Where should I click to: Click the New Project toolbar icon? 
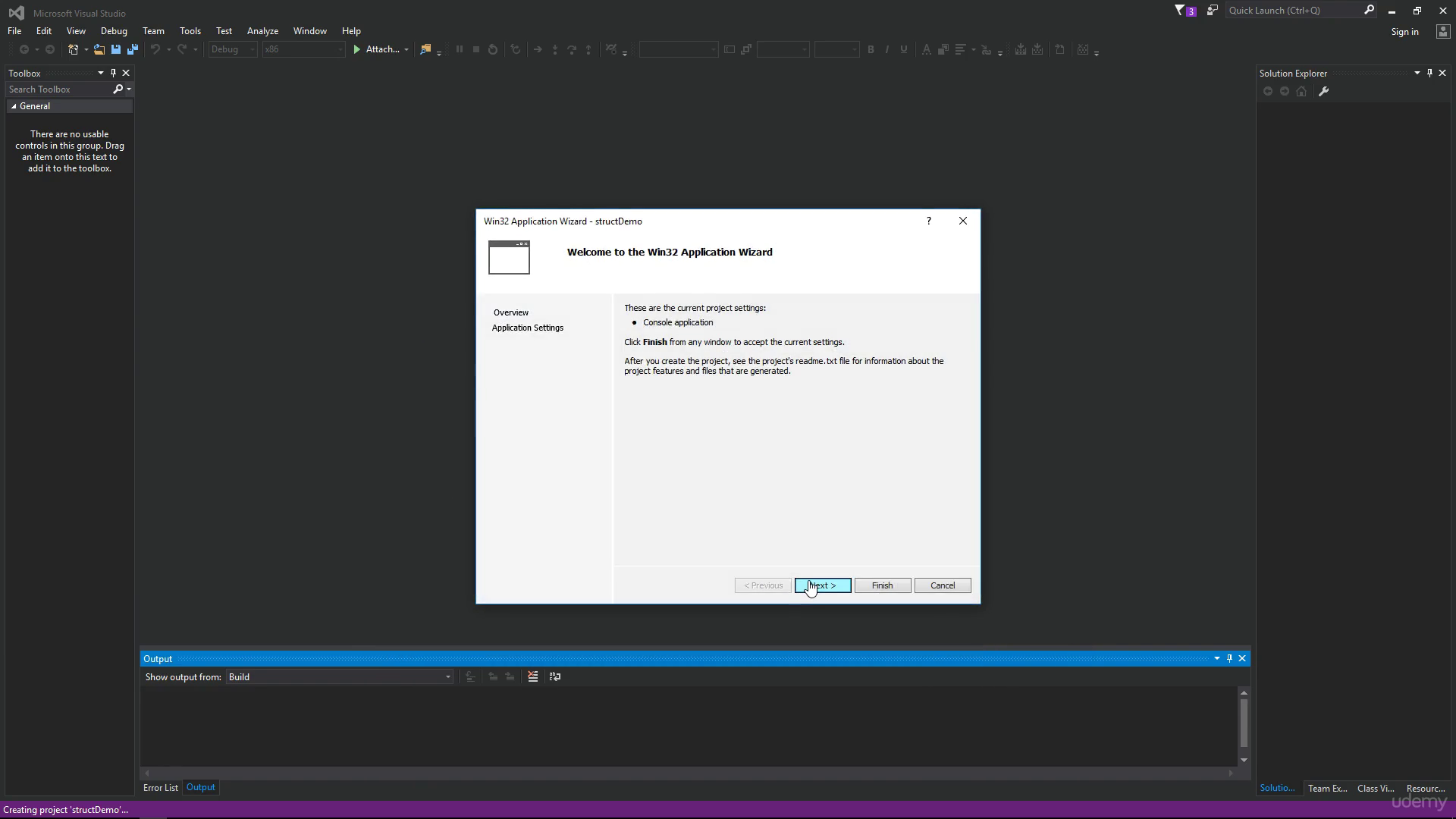point(74,49)
